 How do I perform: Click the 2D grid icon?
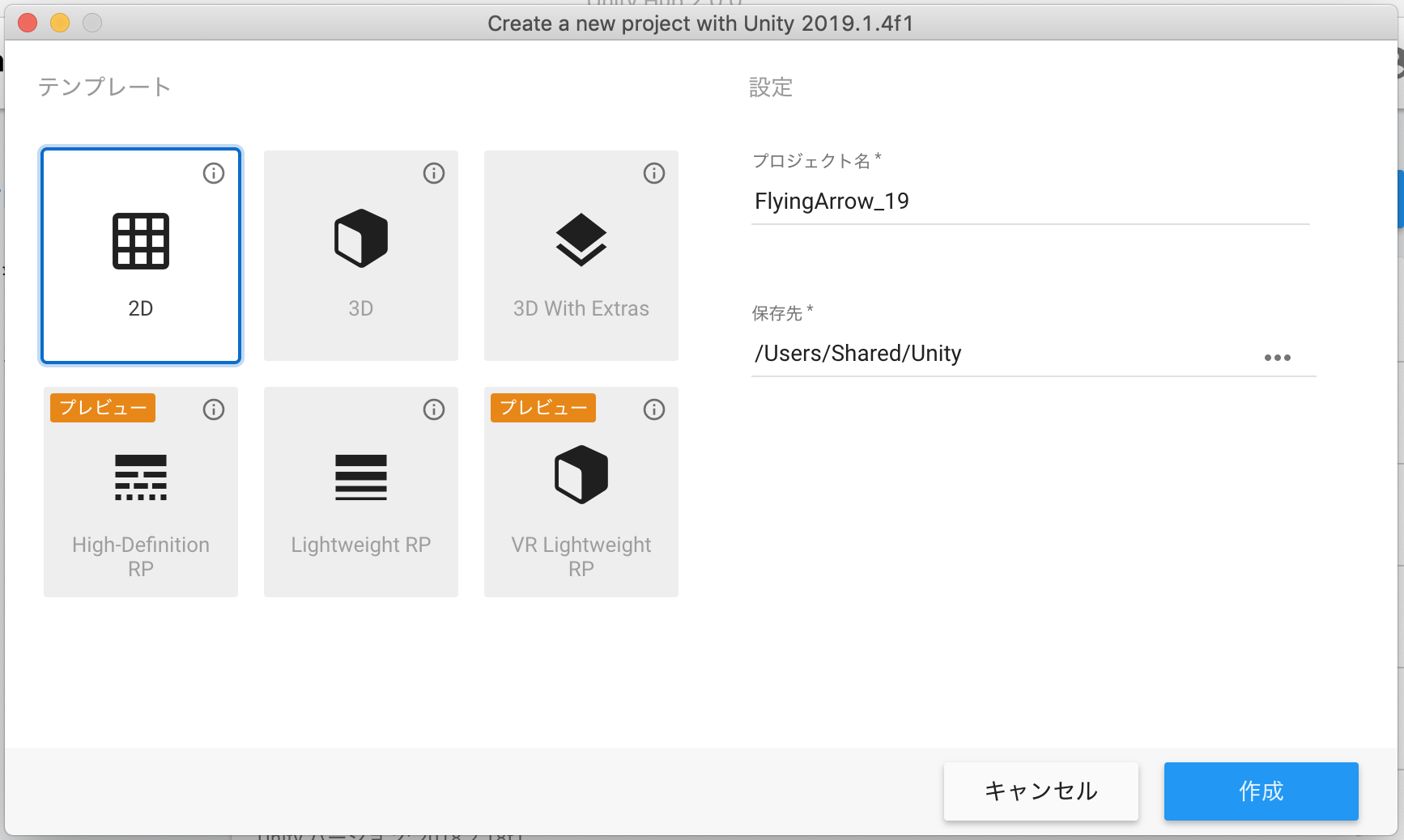tap(141, 240)
